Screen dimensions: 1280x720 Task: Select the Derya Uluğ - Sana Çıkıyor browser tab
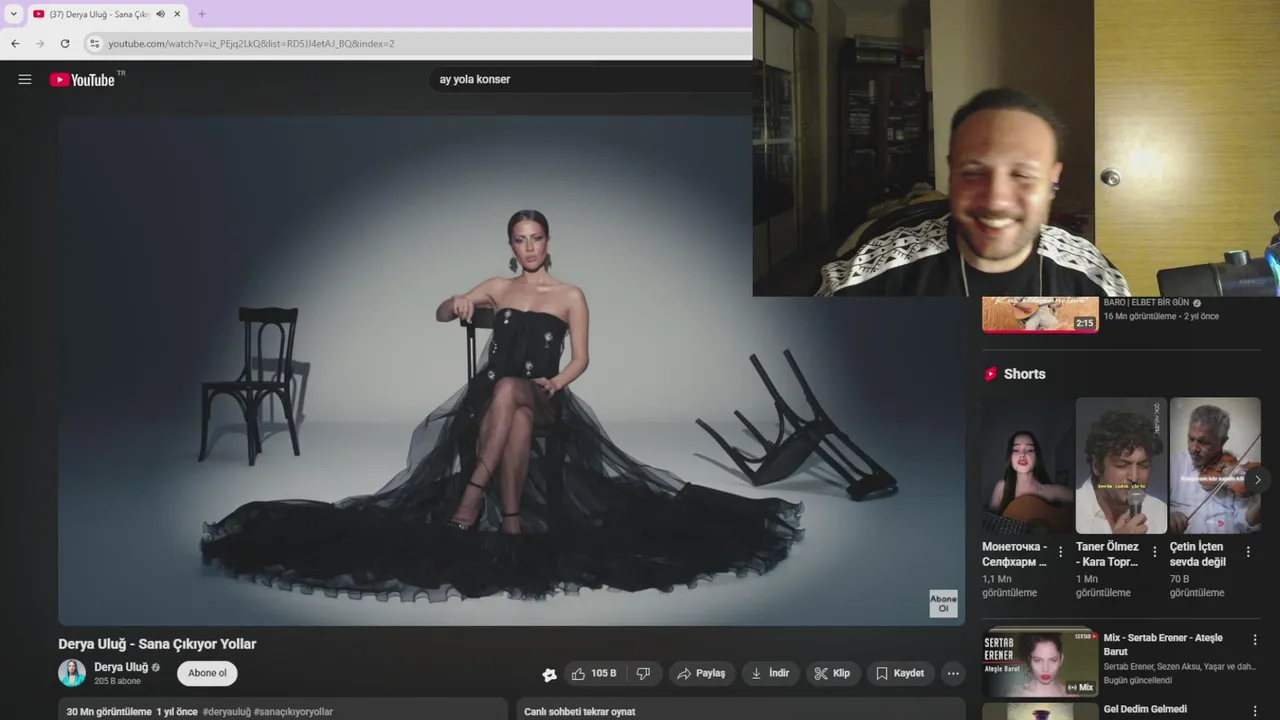pos(106,14)
